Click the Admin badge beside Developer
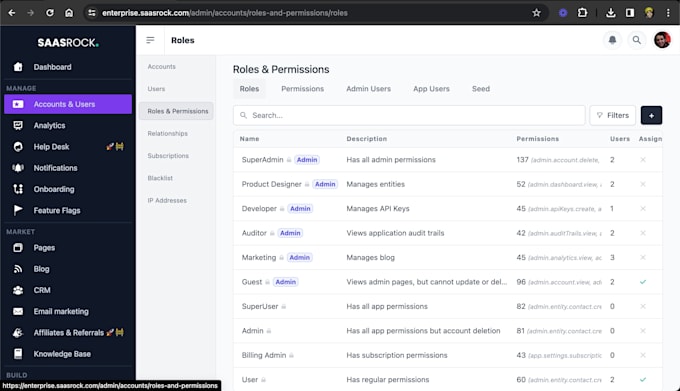This screenshot has width=680, height=391. (x=300, y=209)
